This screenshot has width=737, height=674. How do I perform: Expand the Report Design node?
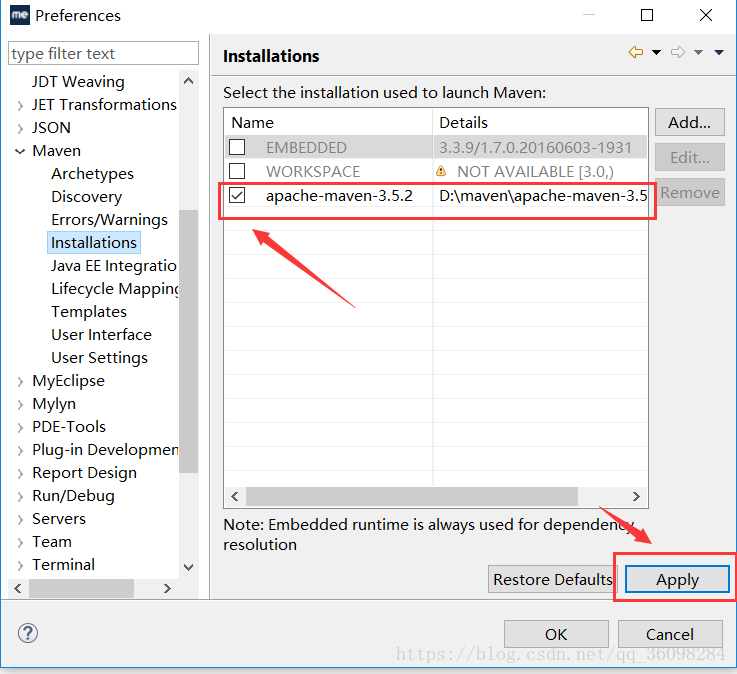[20, 473]
